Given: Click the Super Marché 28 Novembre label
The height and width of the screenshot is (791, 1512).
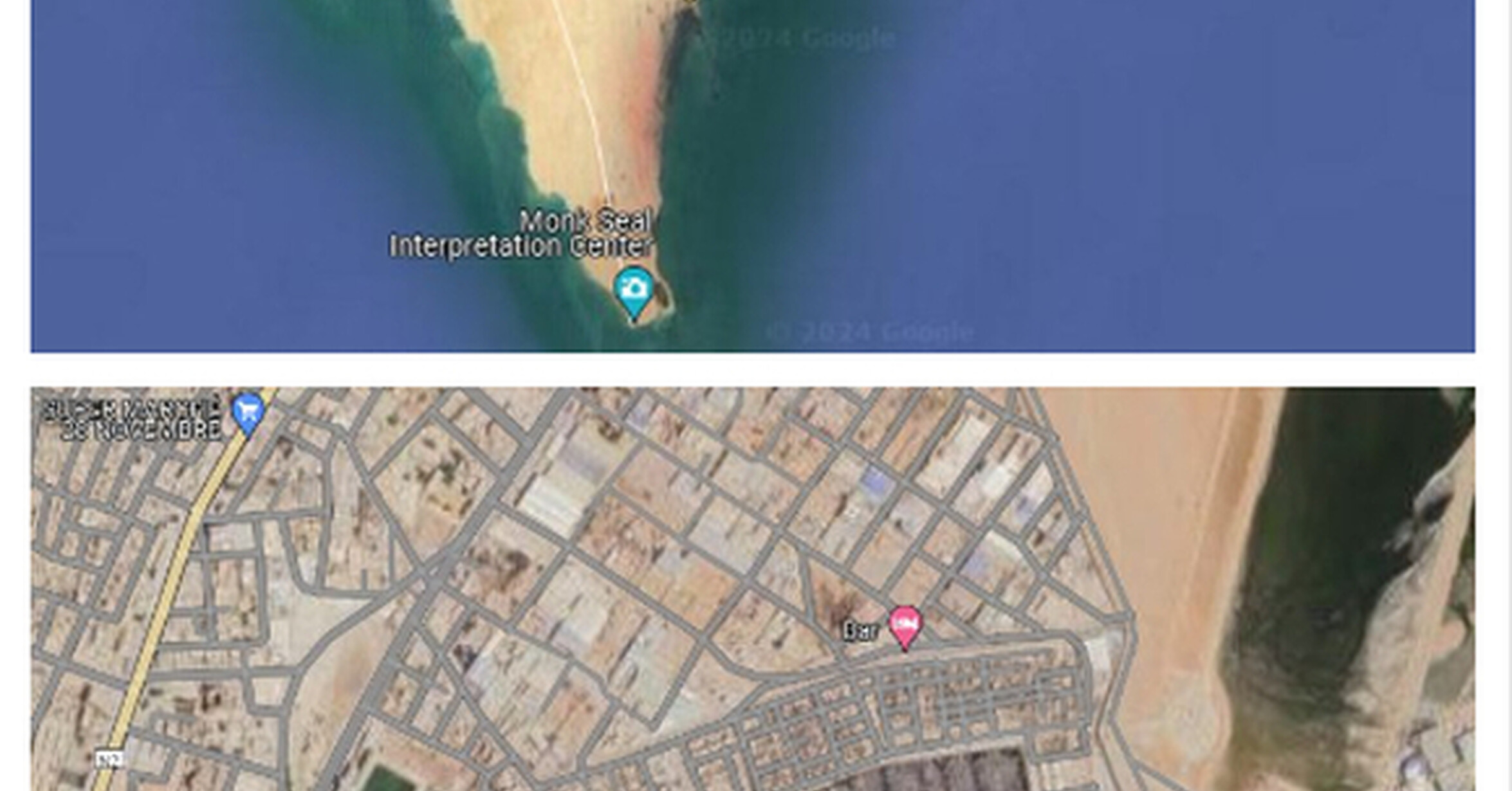Looking at the screenshot, I should click(132, 419).
